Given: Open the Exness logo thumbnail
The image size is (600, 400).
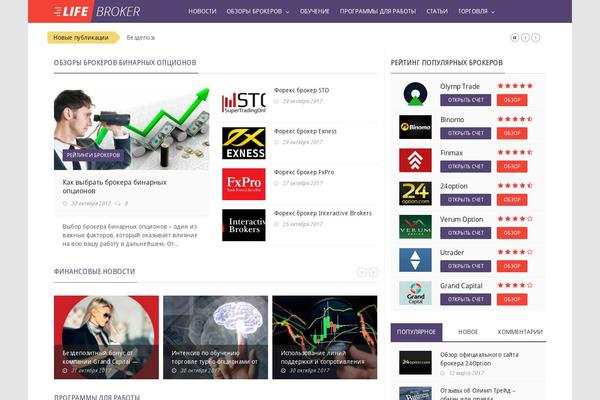Looking at the screenshot, I should pos(244,143).
